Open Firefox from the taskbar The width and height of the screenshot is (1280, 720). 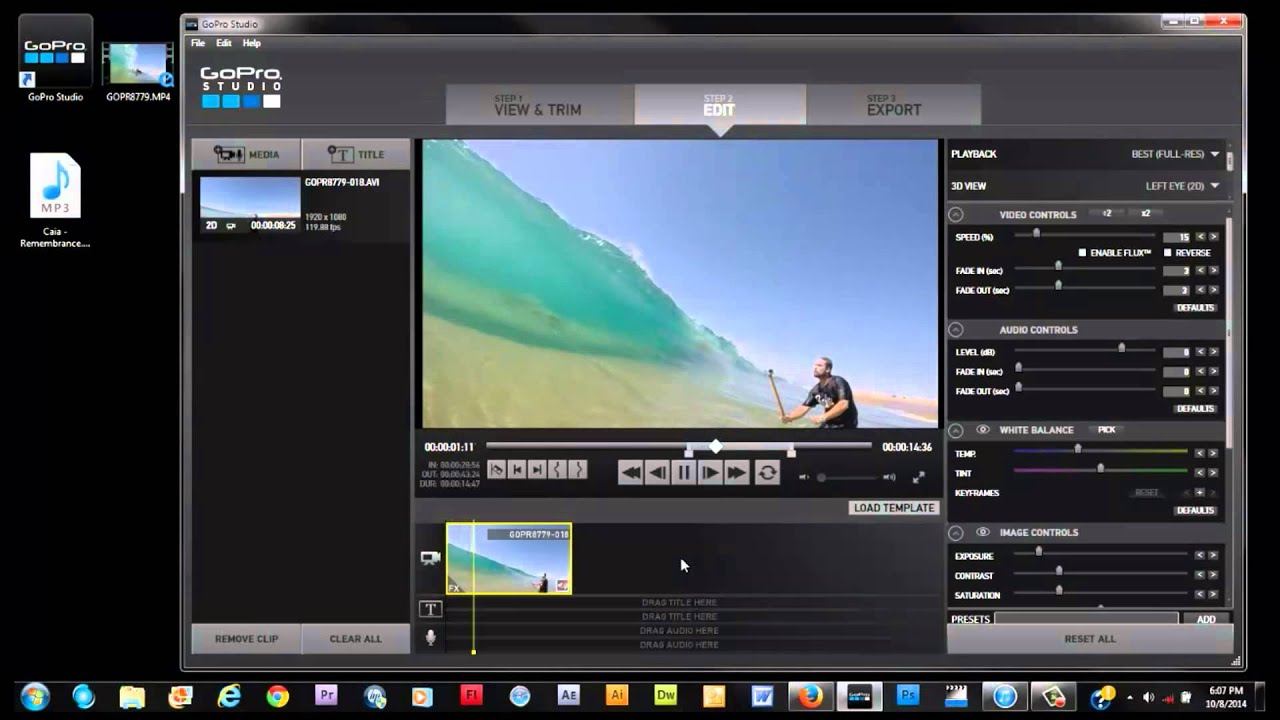pyautogui.click(x=811, y=696)
